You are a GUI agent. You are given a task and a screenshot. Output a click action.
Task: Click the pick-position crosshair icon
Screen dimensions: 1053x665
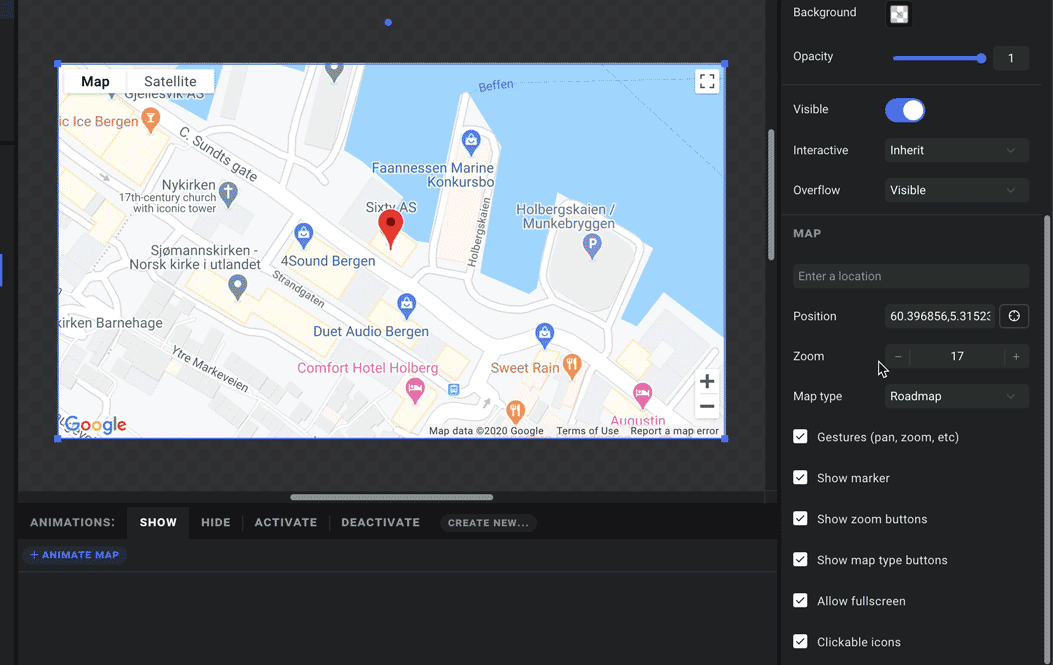[1014, 316]
